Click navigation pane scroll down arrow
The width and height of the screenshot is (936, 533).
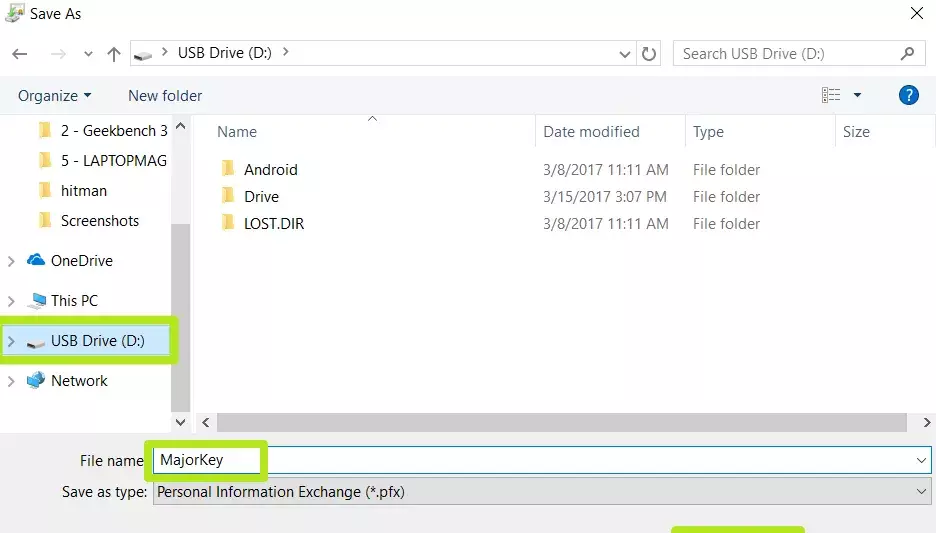[x=180, y=422]
